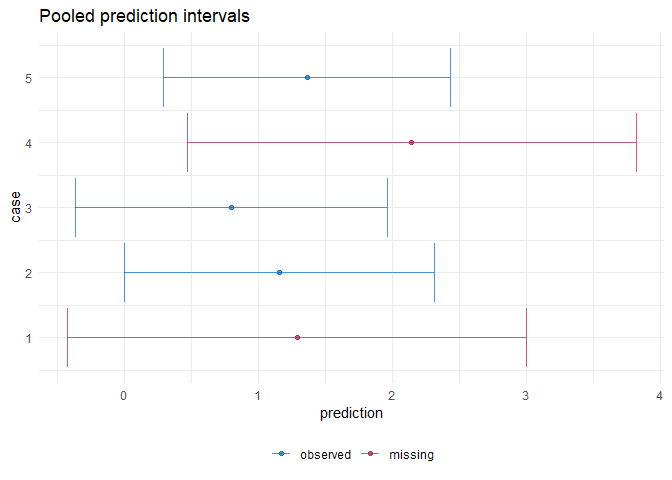Click the 'missing' legend label
The image size is (672, 480).
[411, 454]
